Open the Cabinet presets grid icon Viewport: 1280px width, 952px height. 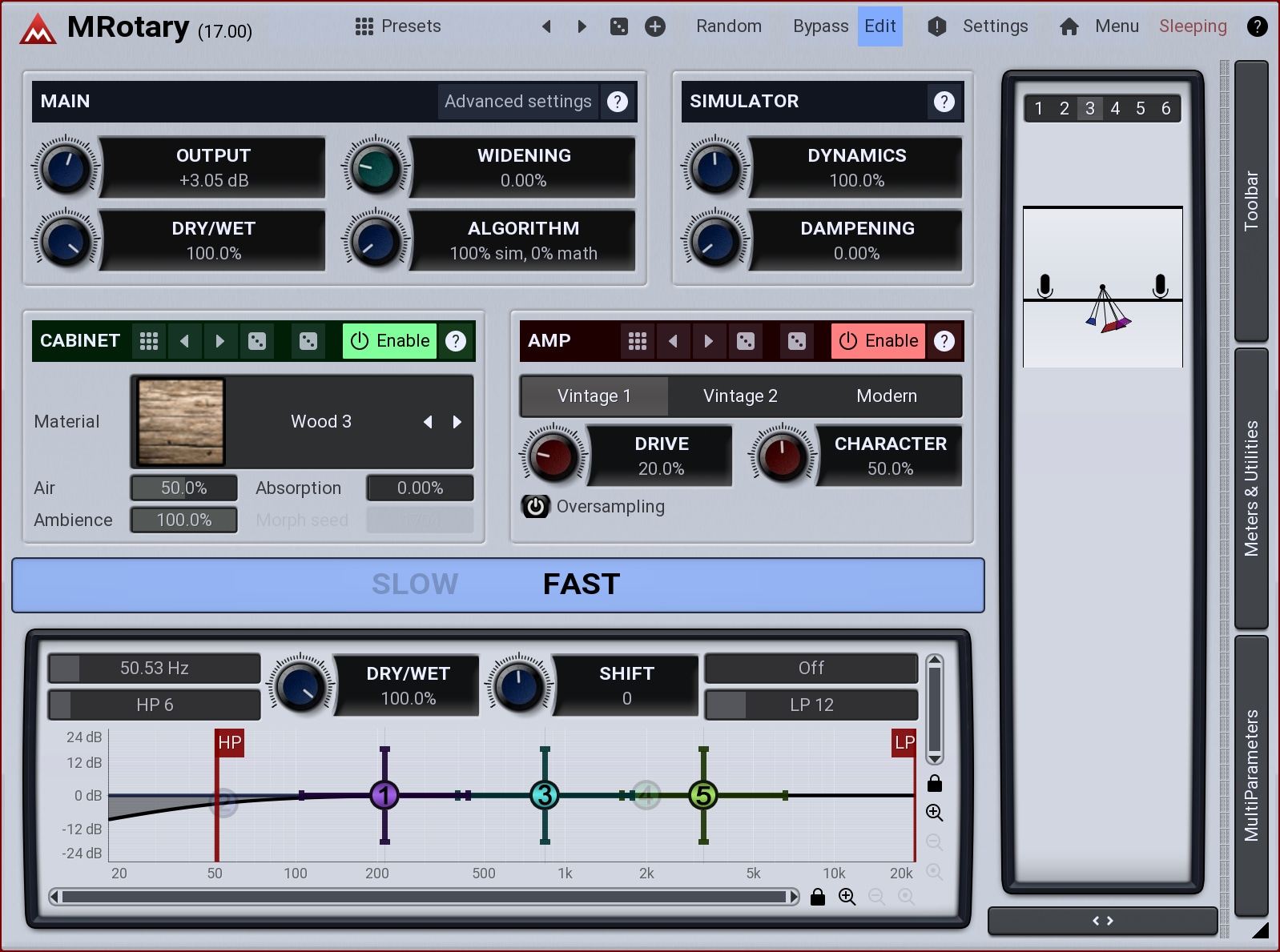(149, 341)
